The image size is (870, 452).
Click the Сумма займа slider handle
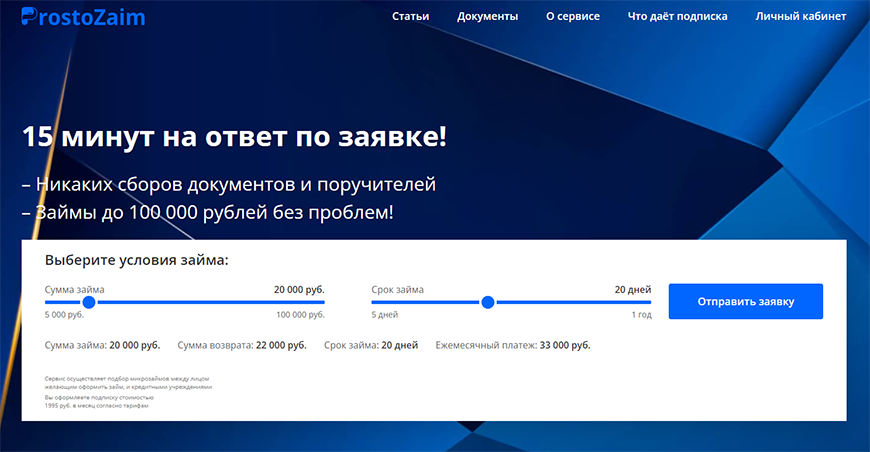(89, 302)
